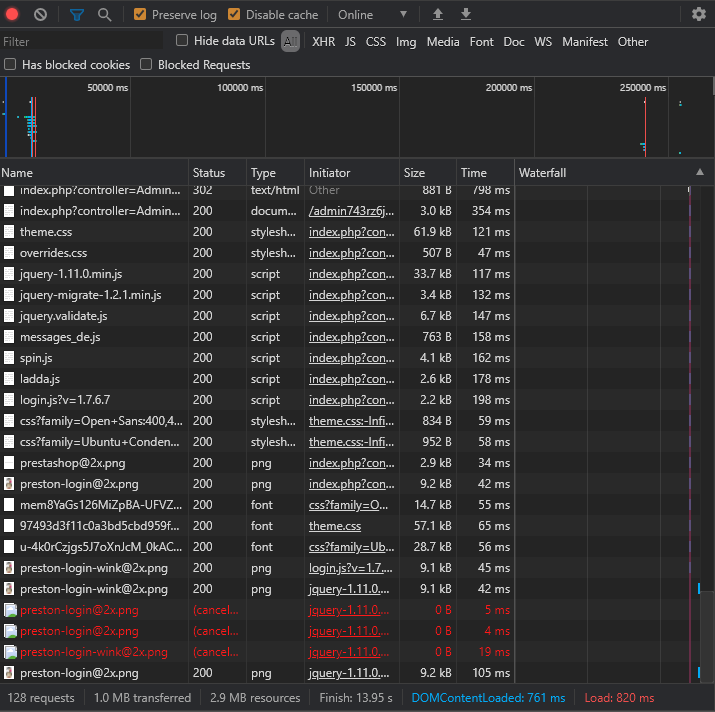This screenshot has width=715, height=712.
Task: Click the import HAR file upload icon
Action: [x=437, y=15]
